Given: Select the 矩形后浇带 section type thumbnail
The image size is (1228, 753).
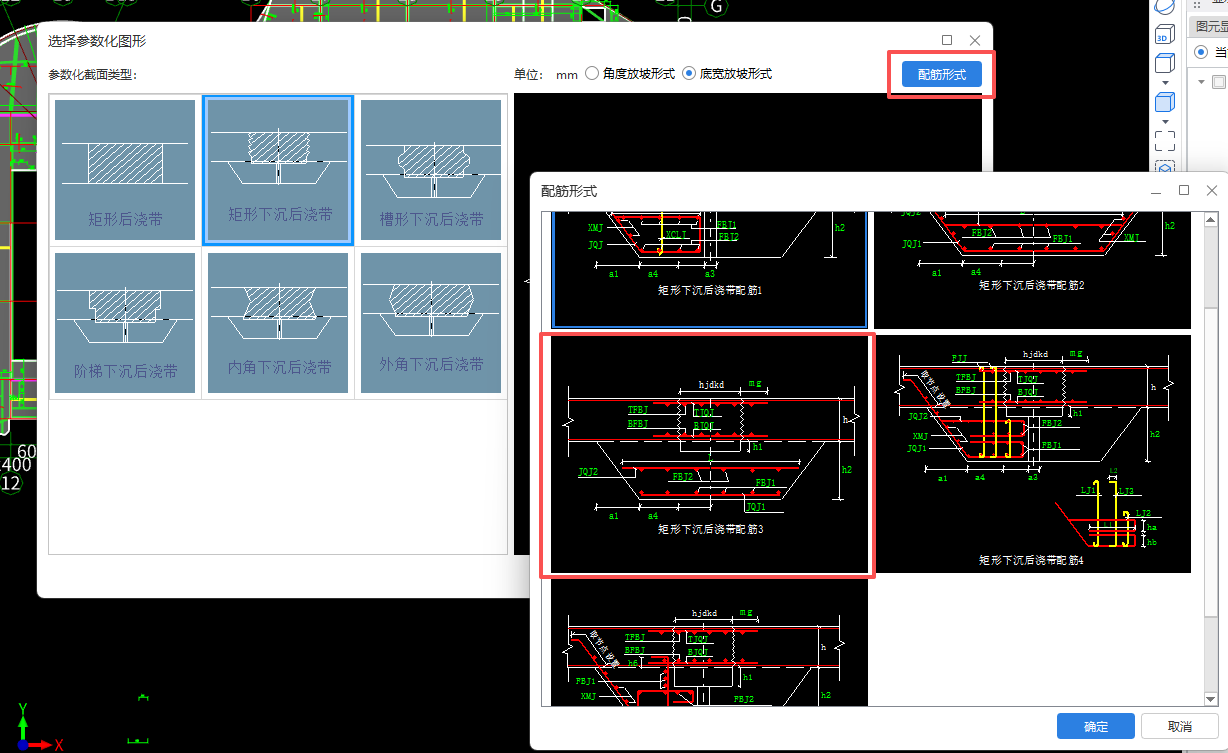Looking at the screenshot, I should (x=125, y=170).
